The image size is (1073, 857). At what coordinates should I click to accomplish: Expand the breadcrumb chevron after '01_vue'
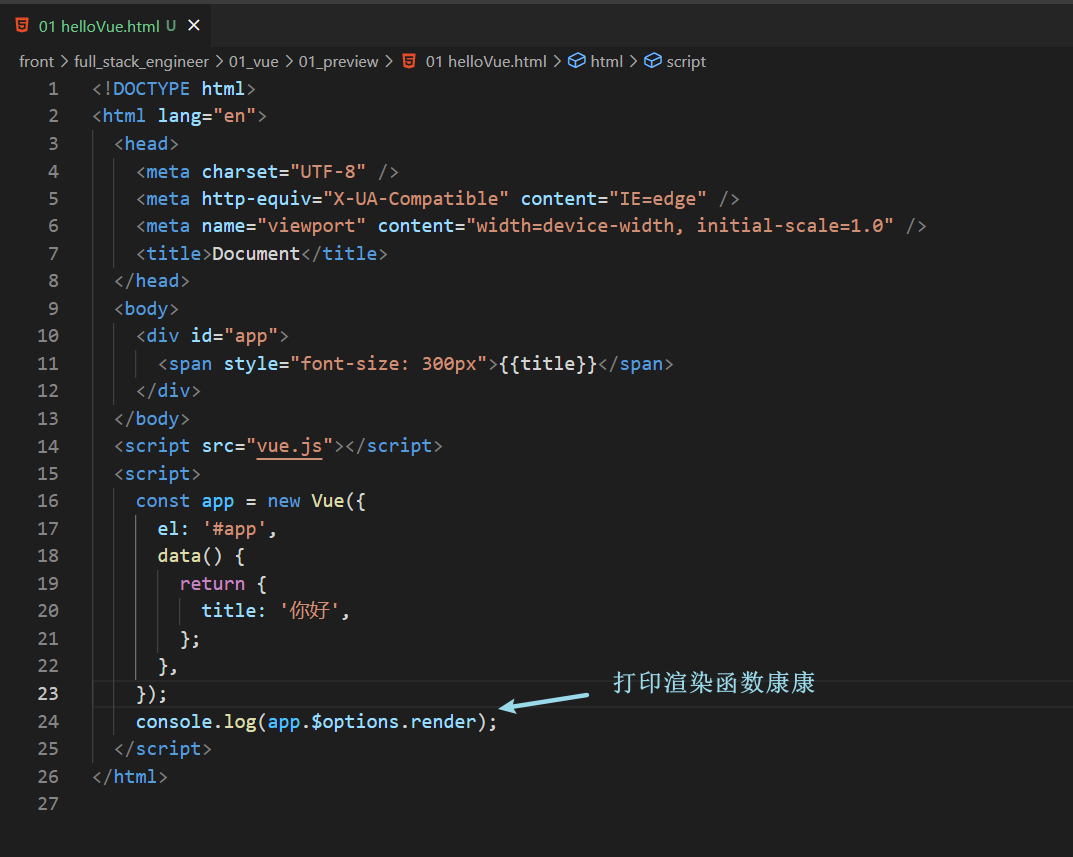pyautogui.click(x=289, y=62)
